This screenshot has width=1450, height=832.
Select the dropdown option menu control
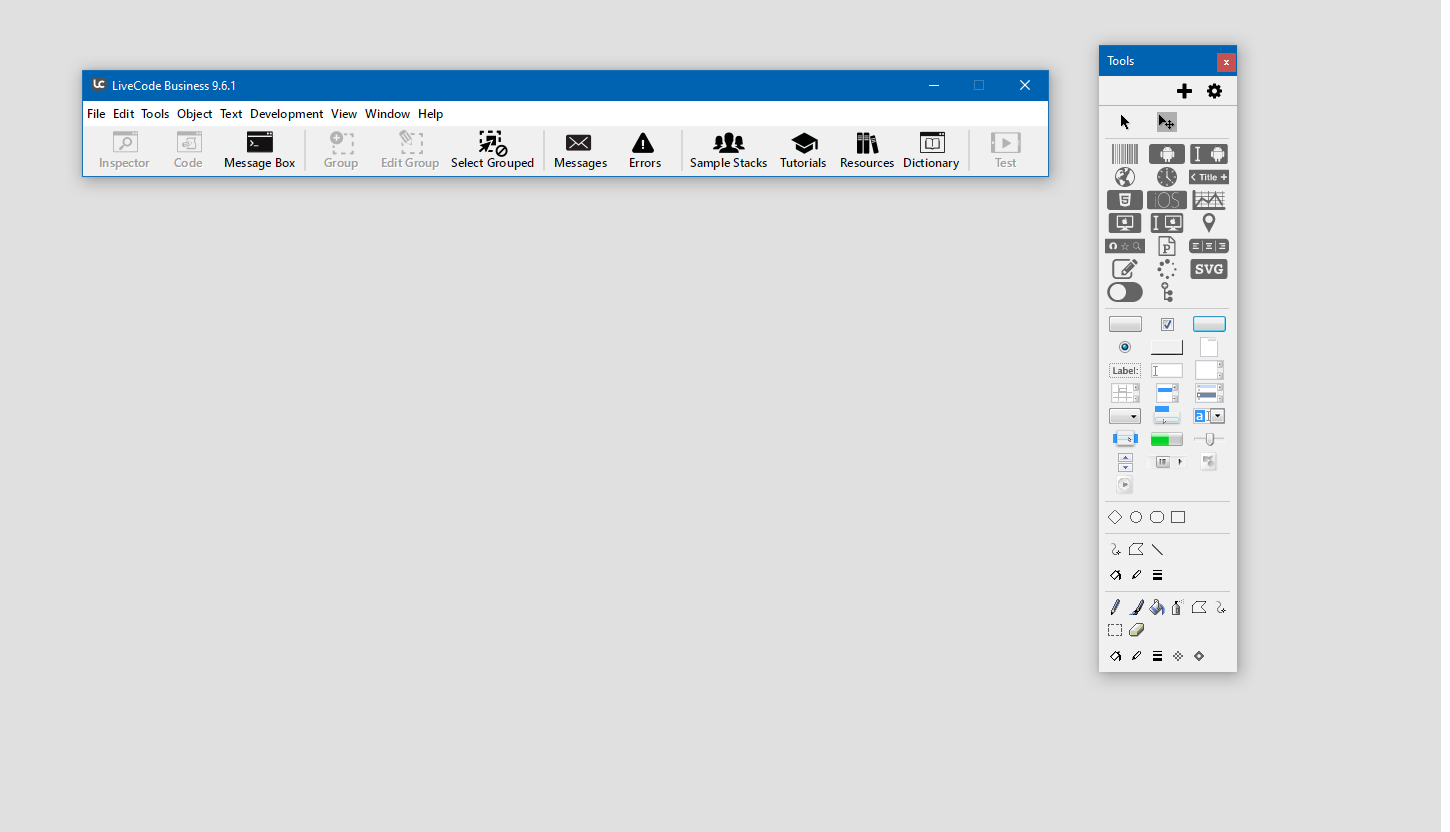tap(1125, 416)
